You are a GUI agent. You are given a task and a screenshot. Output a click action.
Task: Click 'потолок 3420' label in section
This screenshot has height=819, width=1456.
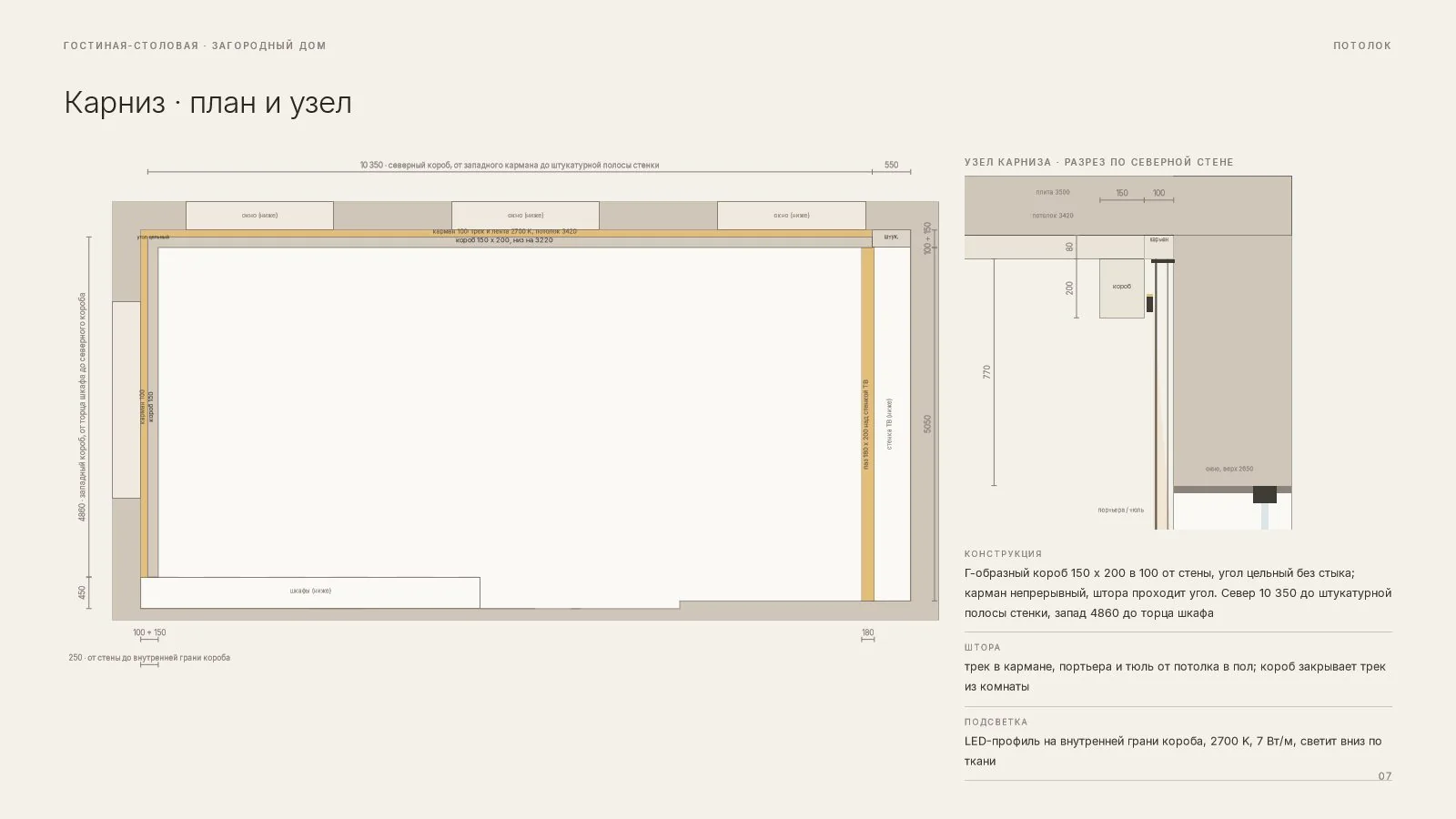click(x=1053, y=216)
